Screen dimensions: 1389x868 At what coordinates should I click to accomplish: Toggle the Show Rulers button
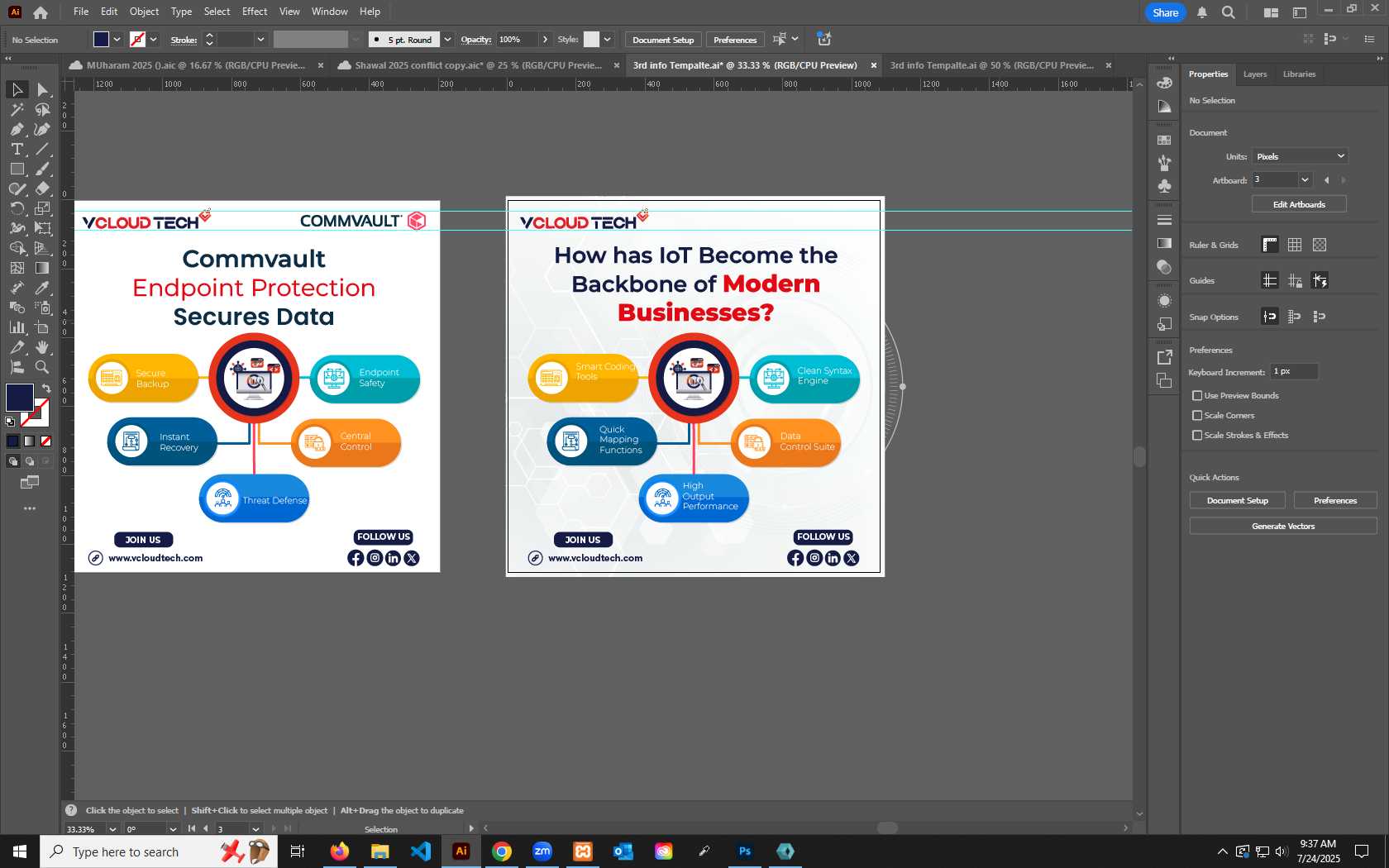tap(1270, 245)
